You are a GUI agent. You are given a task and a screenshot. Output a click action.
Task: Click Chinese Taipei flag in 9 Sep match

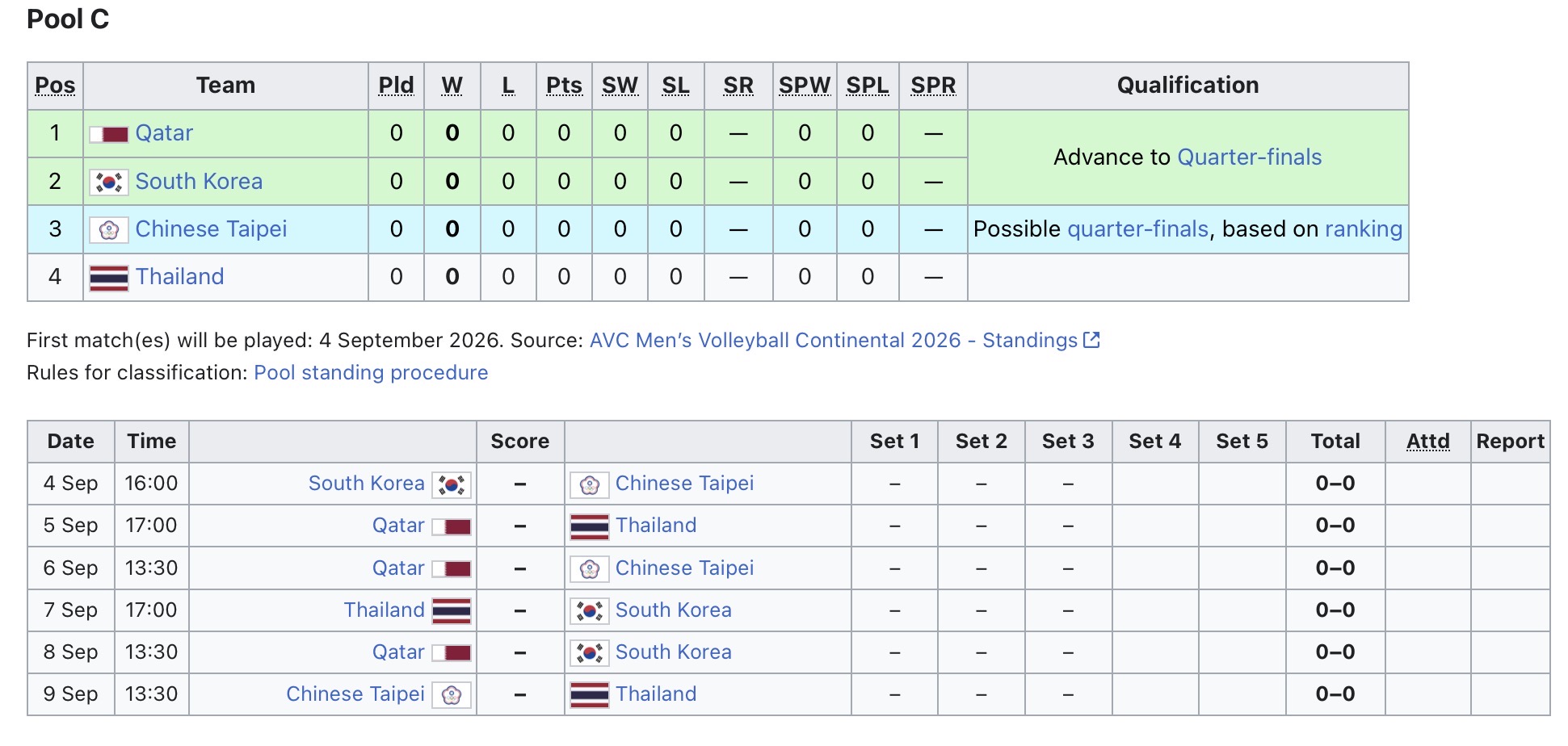point(452,695)
